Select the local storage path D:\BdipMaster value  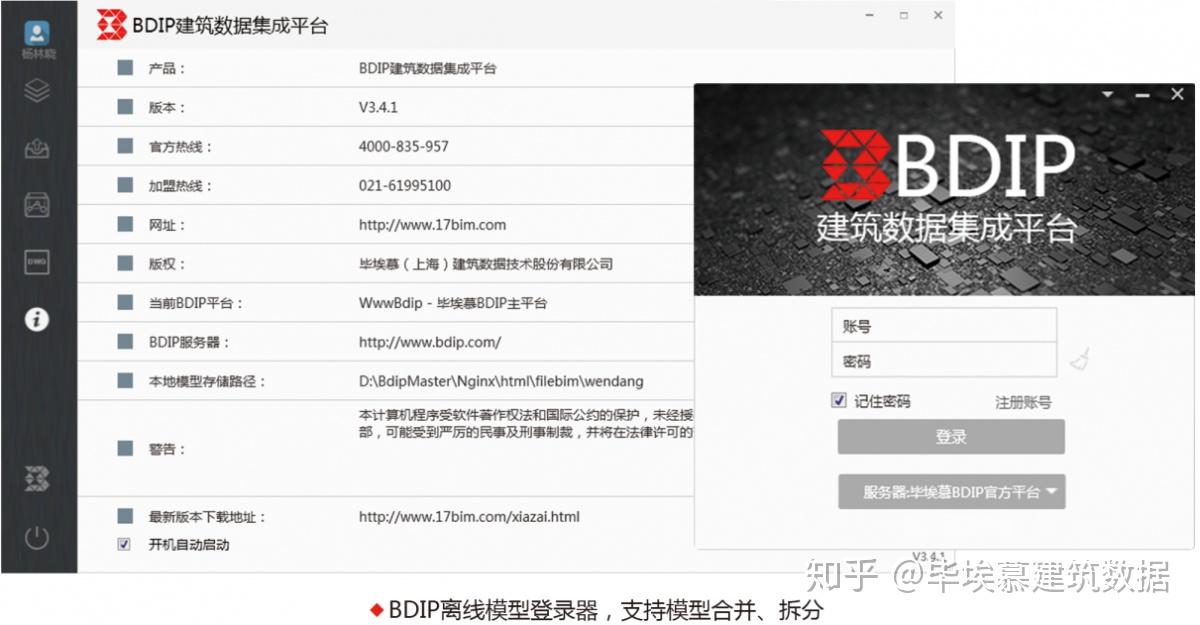(x=501, y=381)
